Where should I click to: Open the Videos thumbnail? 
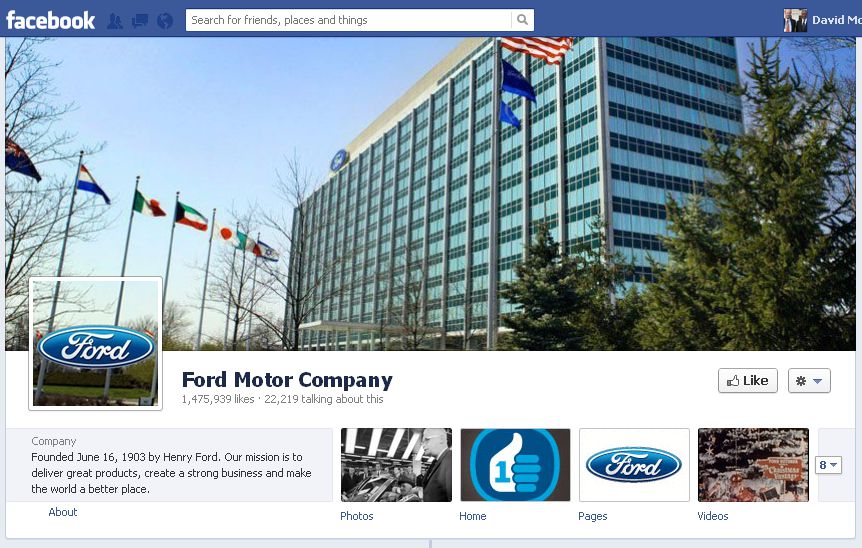(x=753, y=465)
